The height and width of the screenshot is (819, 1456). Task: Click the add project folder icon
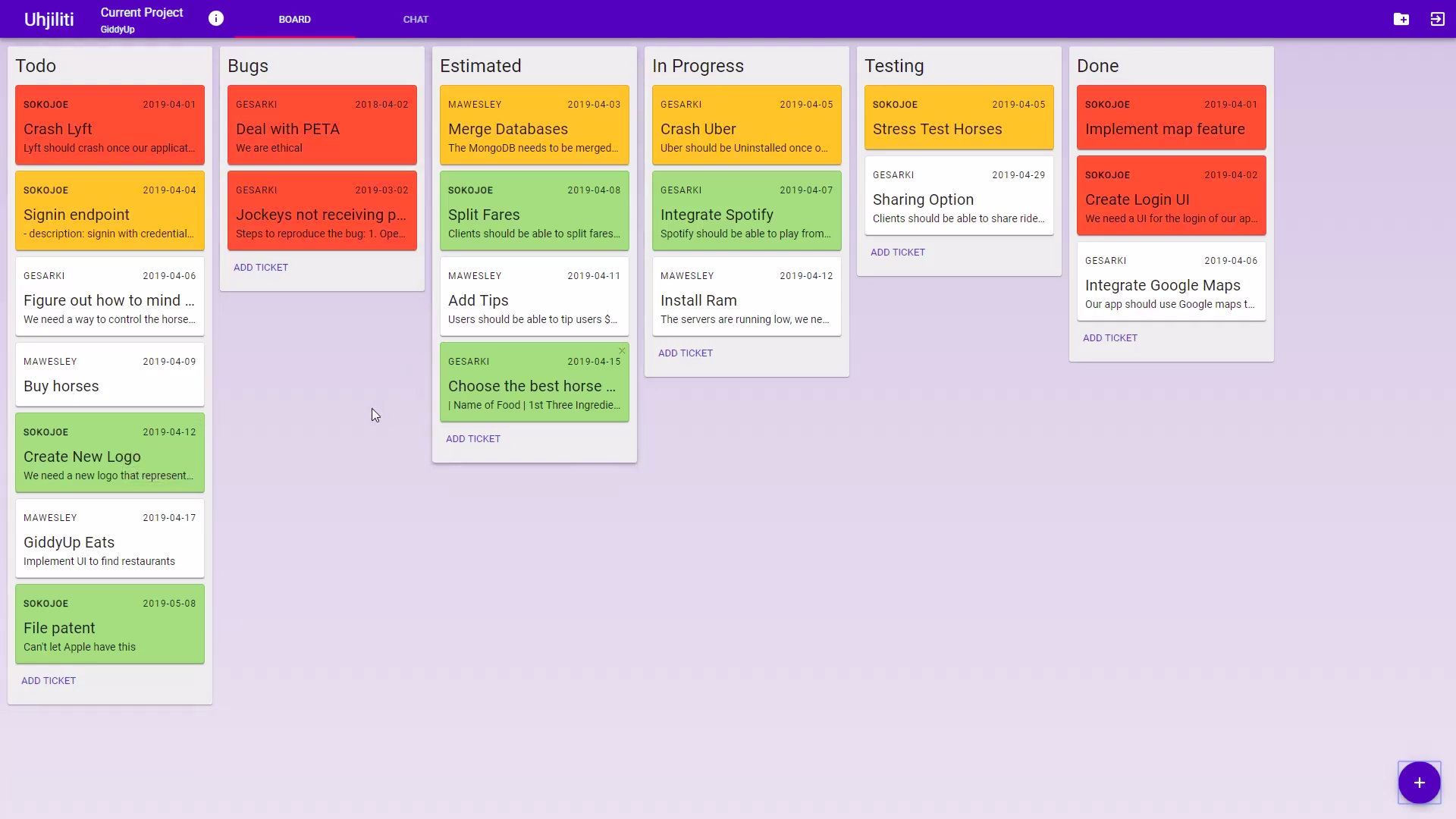1401,19
